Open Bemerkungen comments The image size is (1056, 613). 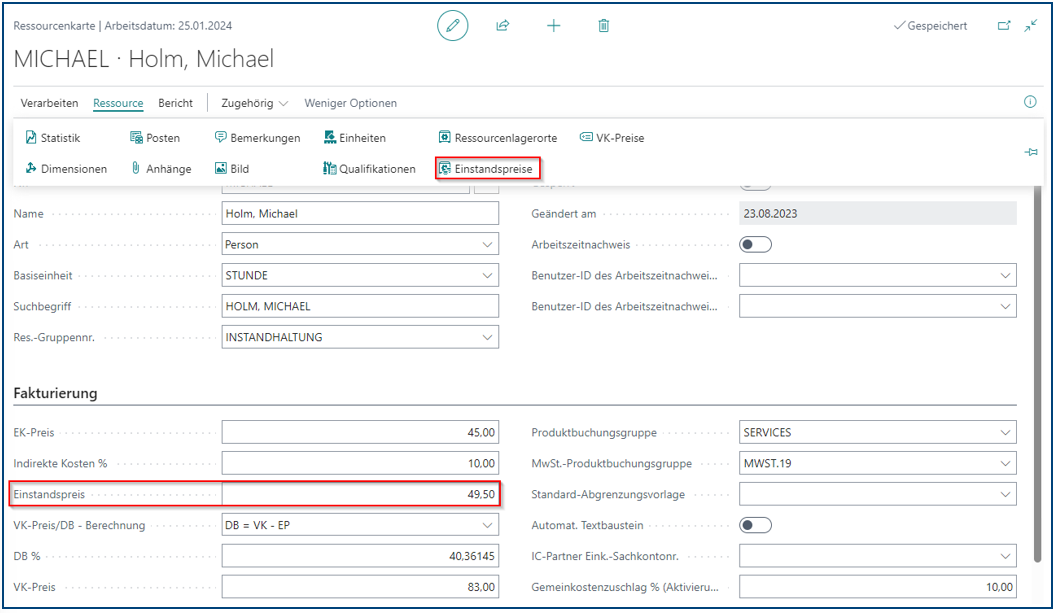click(257, 137)
